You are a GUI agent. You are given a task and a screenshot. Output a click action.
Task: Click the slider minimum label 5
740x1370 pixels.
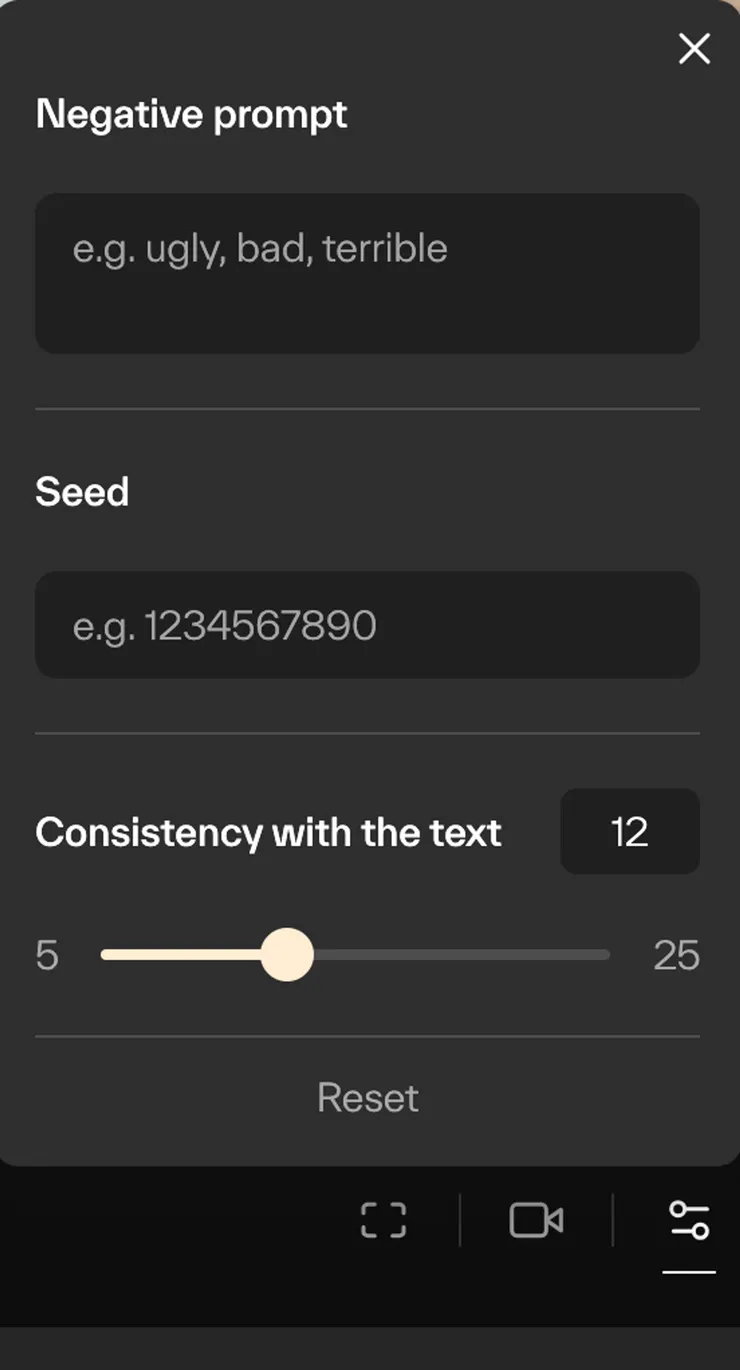point(47,956)
